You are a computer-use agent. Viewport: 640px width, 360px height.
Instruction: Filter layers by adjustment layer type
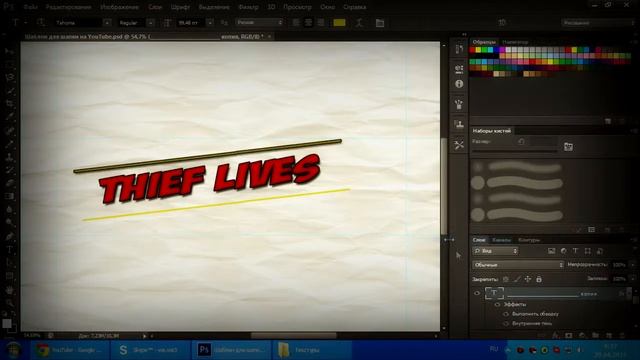563,251
